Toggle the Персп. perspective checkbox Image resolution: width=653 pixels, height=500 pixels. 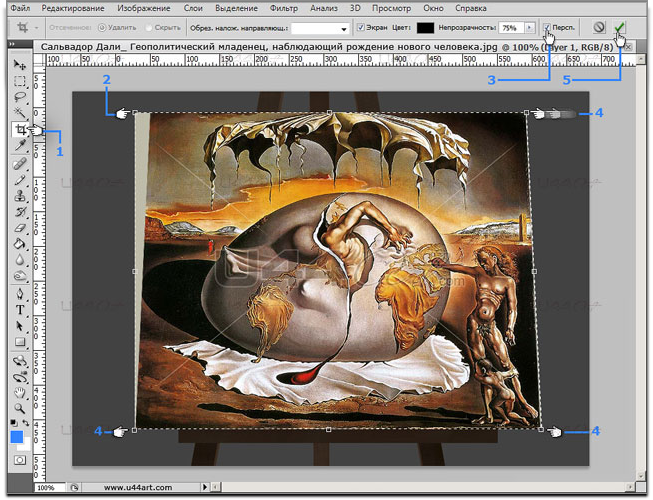547,27
